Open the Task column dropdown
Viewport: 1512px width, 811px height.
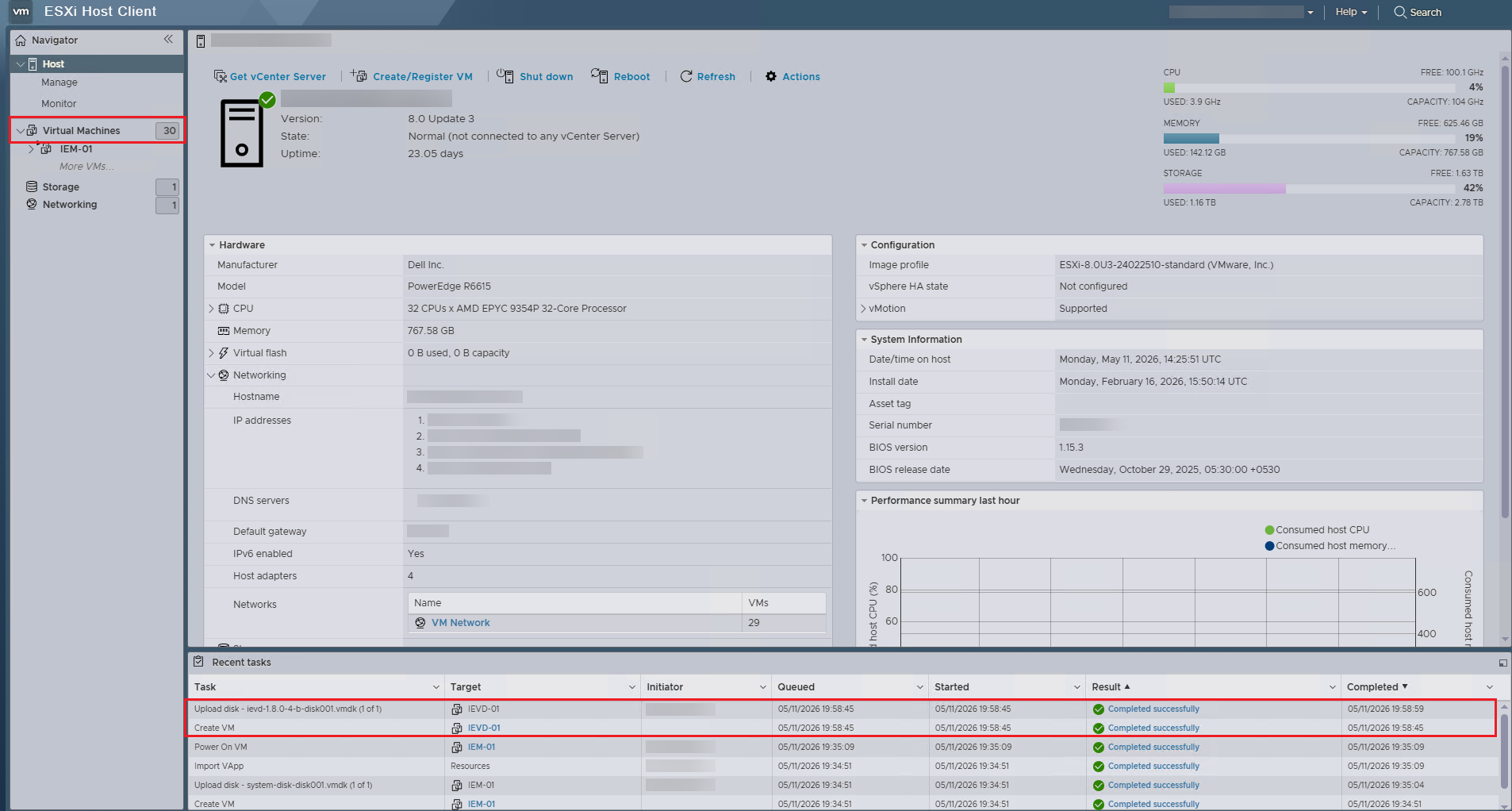pyautogui.click(x=436, y=687)
